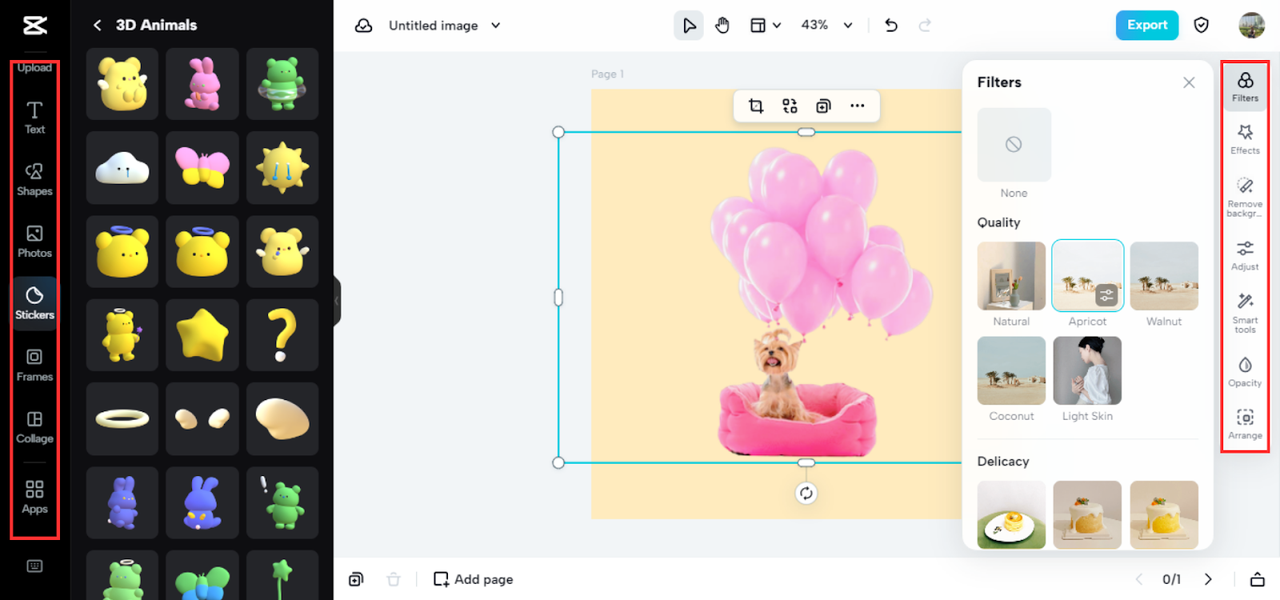Click the Page 1 label
Image resolution: width=1280 pixels, height=600 pixels.
[607, 74]
